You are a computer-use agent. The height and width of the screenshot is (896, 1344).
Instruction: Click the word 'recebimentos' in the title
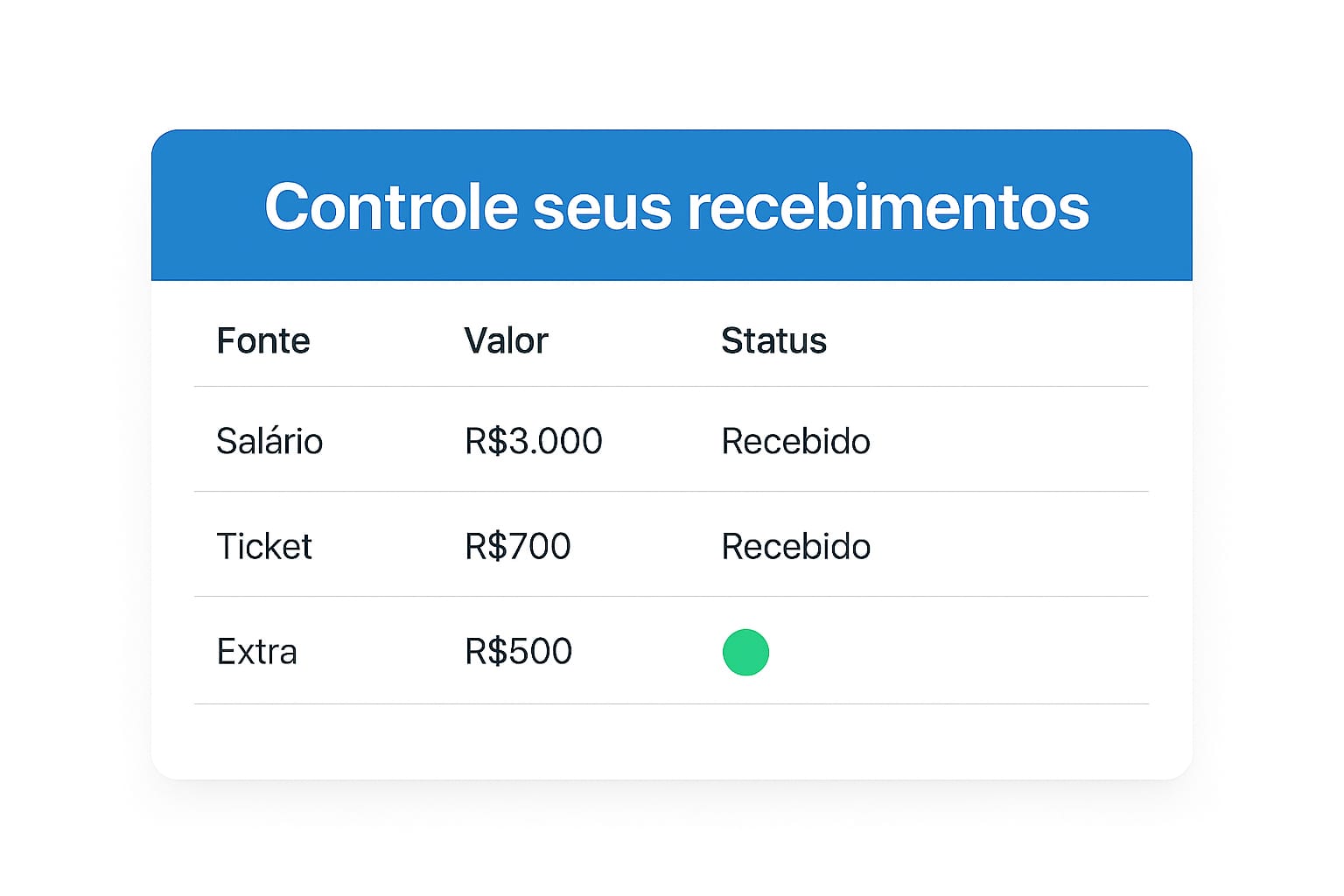888,207
